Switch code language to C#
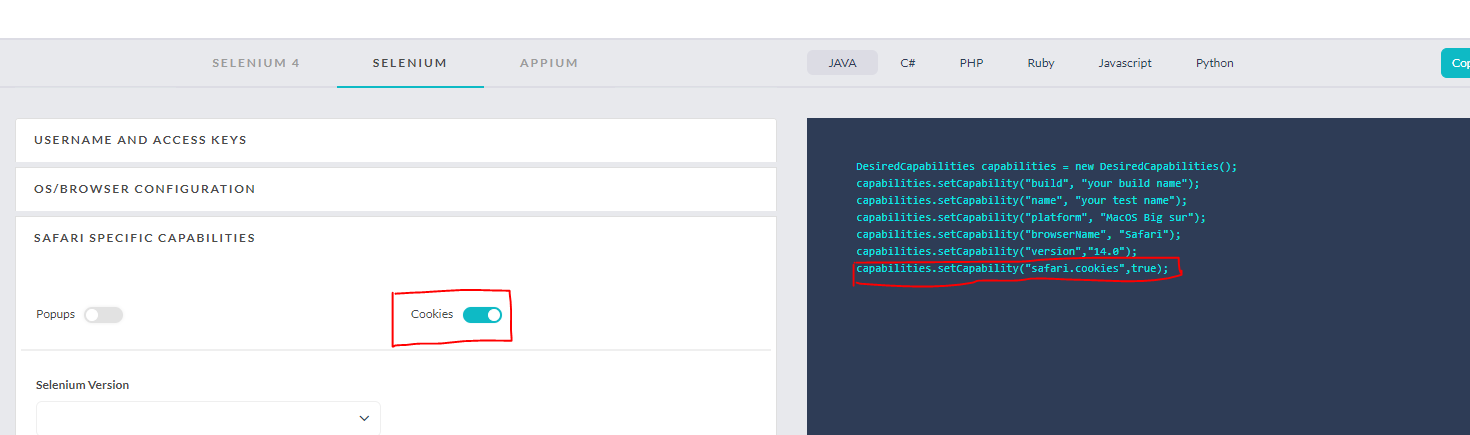 tap(908, 63)
